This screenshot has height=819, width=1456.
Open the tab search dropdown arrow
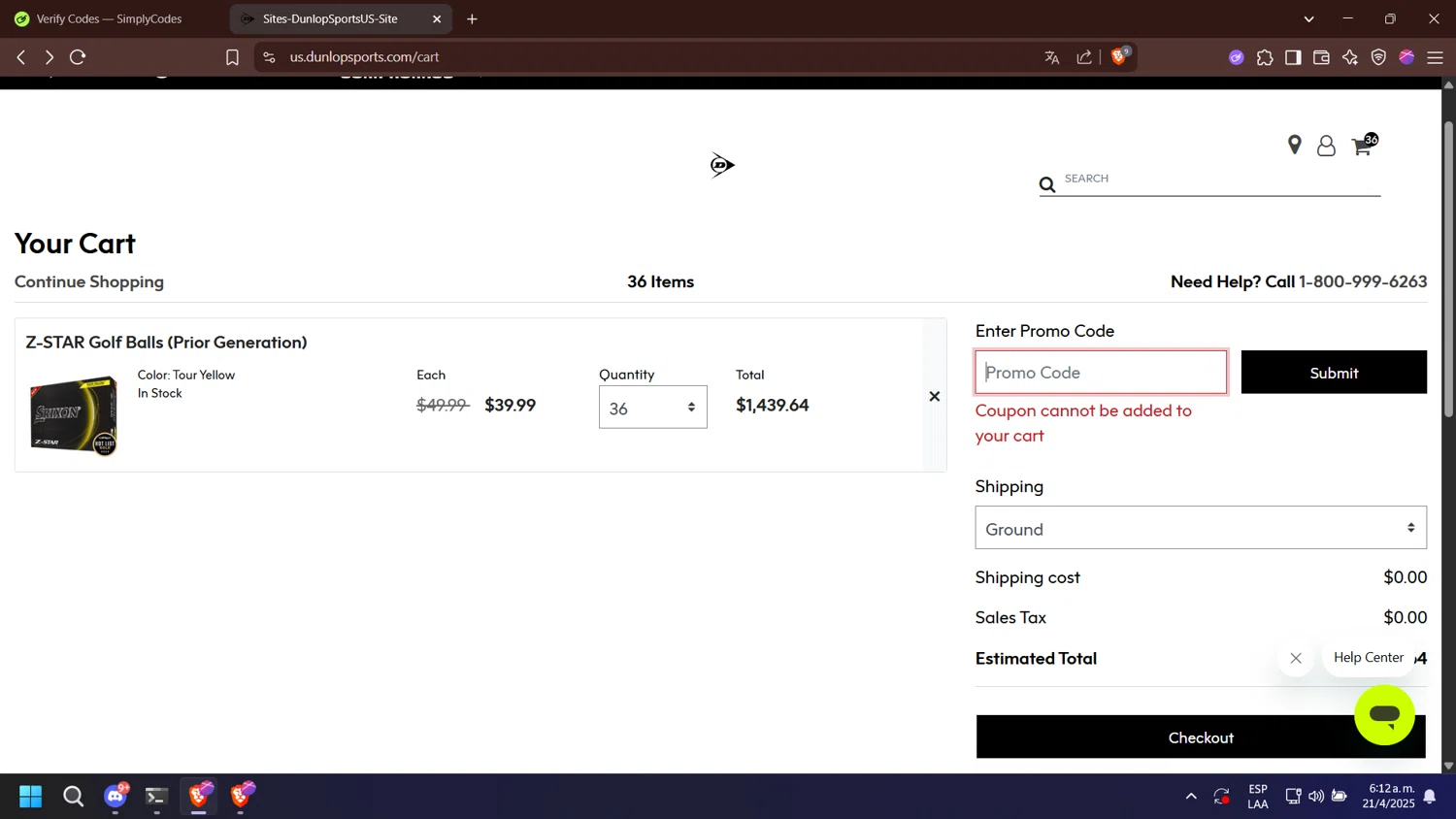point(1308,18)
